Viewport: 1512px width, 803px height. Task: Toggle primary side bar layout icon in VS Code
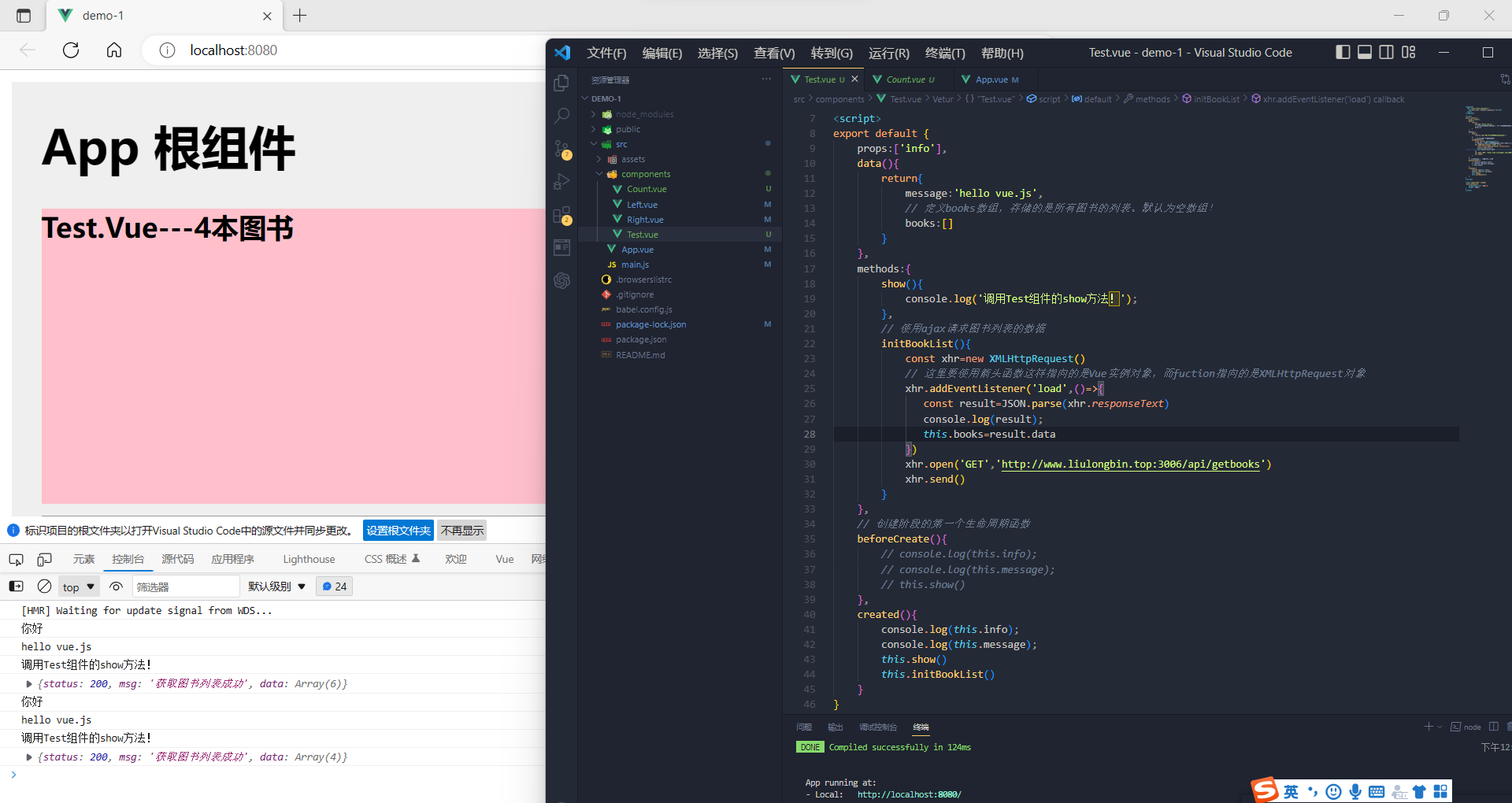[1343, 52]
